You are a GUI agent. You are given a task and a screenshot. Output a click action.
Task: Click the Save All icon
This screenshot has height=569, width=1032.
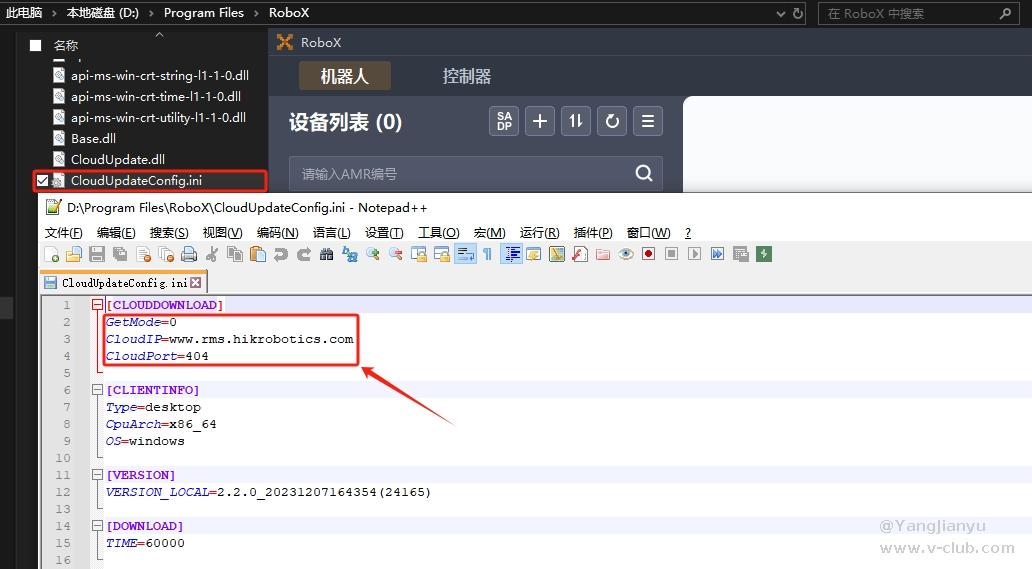(x=120, y=254)
